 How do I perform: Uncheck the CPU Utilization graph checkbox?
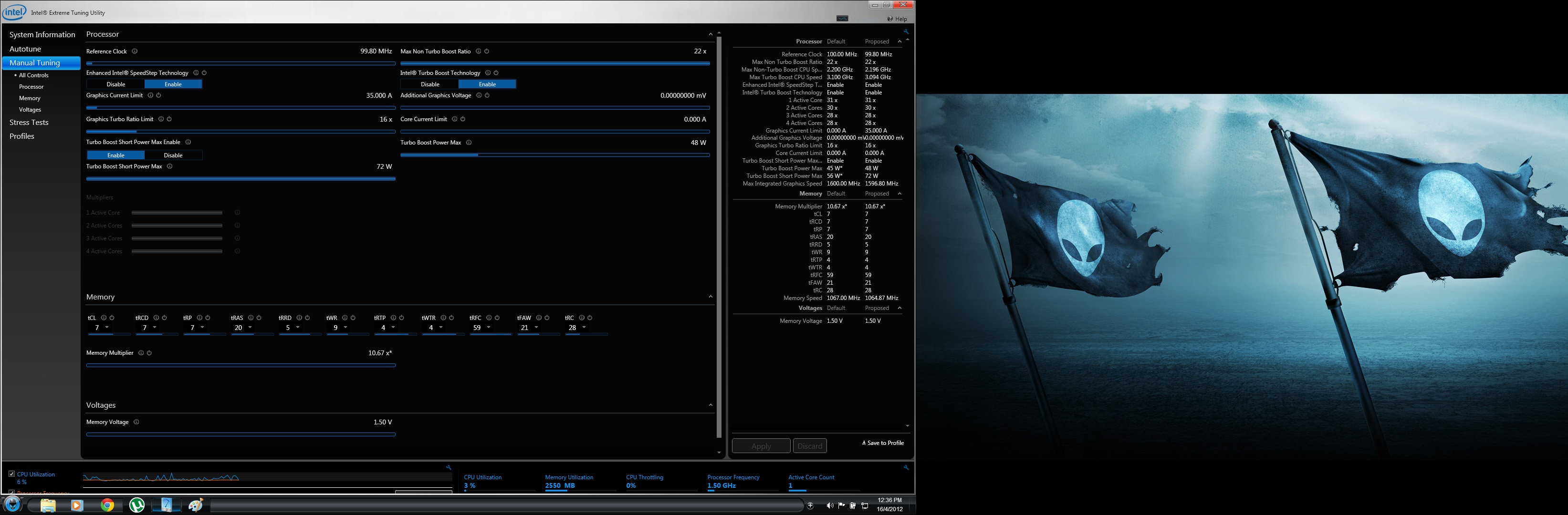11,474
